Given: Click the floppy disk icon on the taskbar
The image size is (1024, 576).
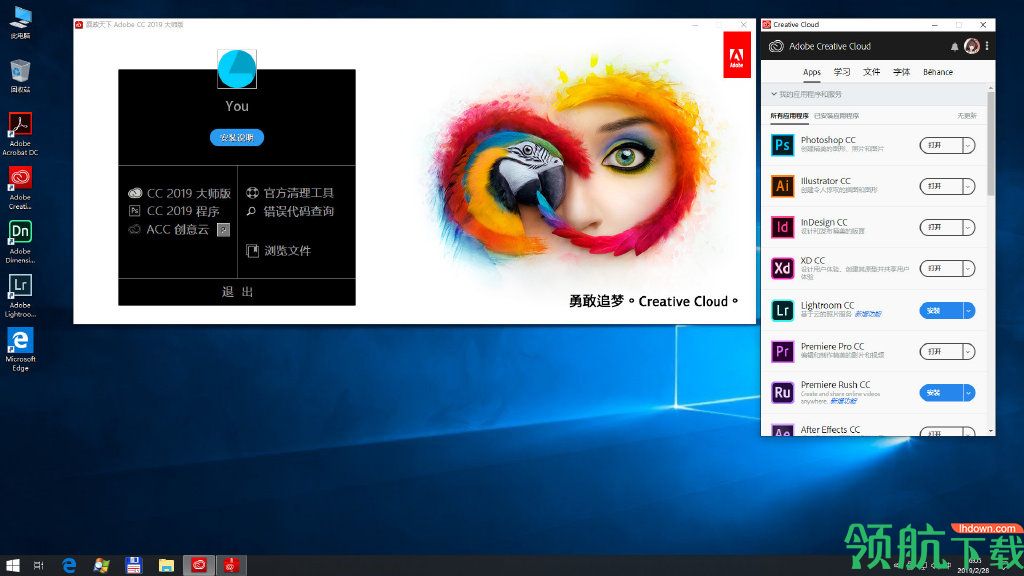Looking at the screenshot, I should click(x=134, y=566).
